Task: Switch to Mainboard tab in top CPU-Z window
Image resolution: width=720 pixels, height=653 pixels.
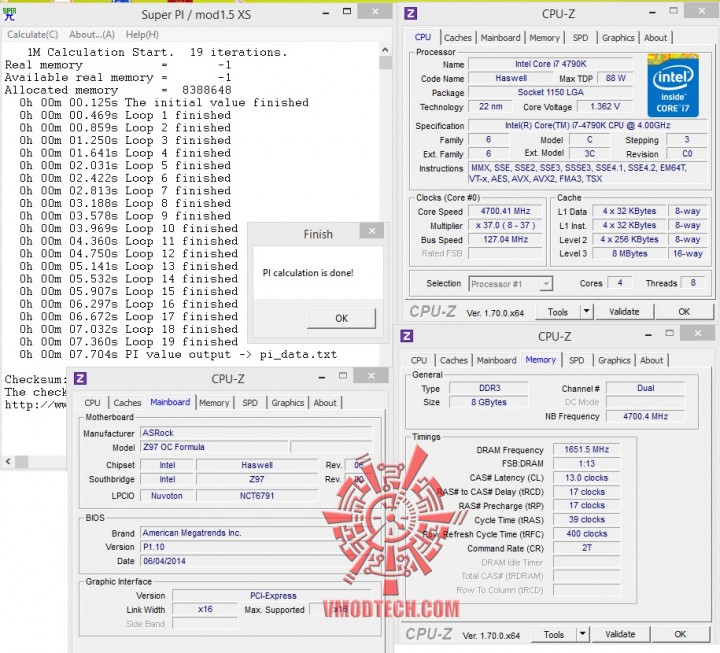Action: 500,38
